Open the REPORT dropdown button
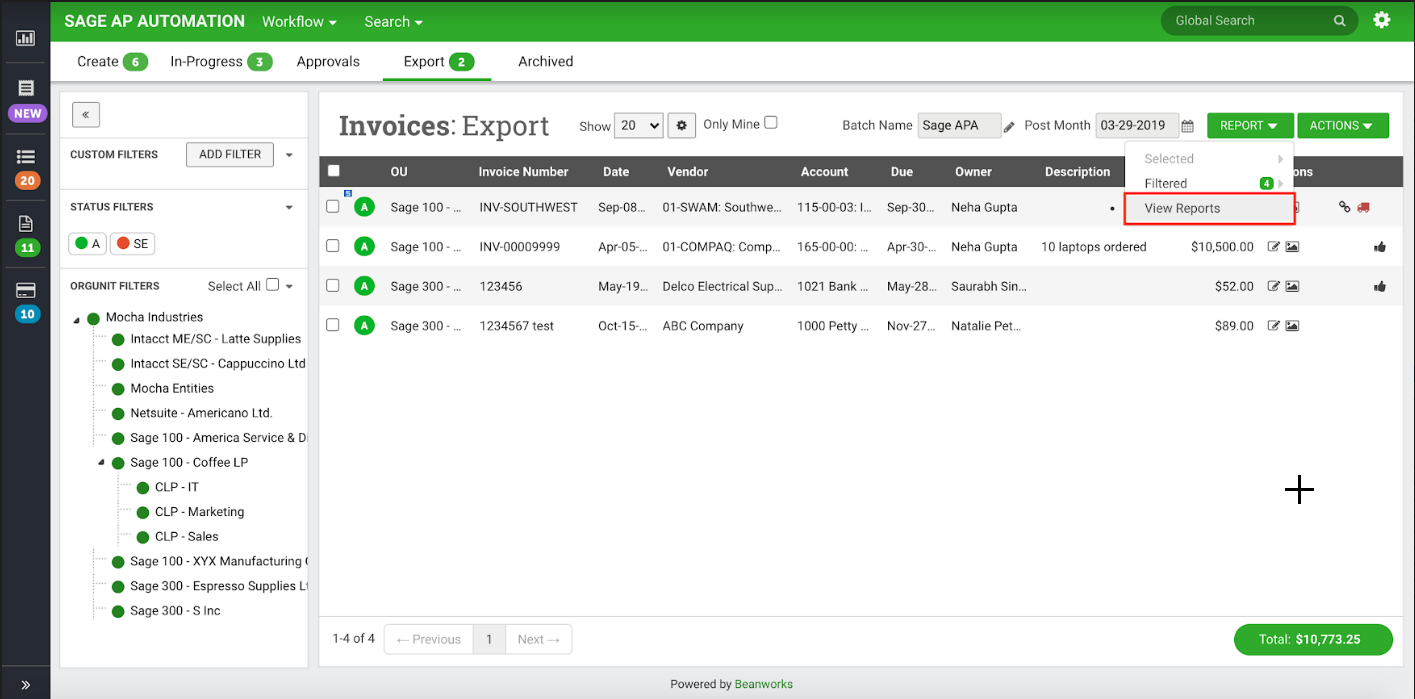The height and width of the screenshot is (699, 1415). [1250, 126]
